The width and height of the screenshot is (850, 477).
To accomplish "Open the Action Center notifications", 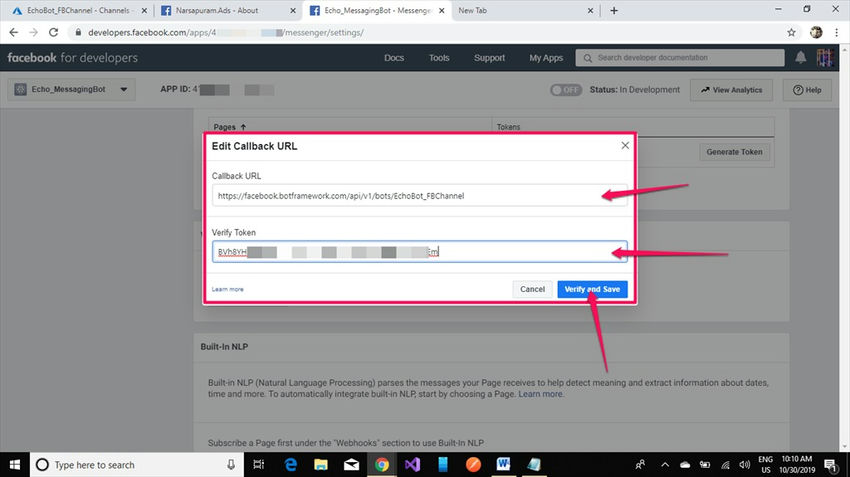I will click(830, 465).
